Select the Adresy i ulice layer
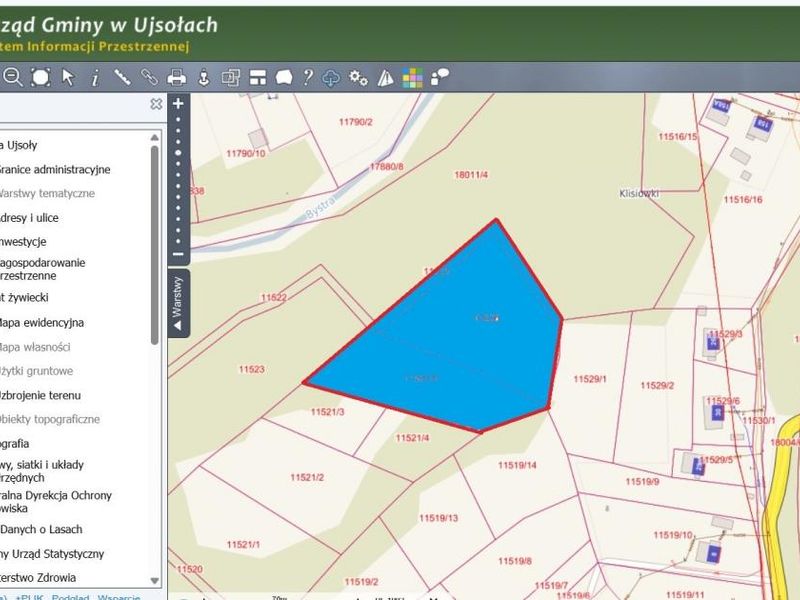The width and height of the screenshot is (800, 600). pyautogui.click(x=29, y=218)
